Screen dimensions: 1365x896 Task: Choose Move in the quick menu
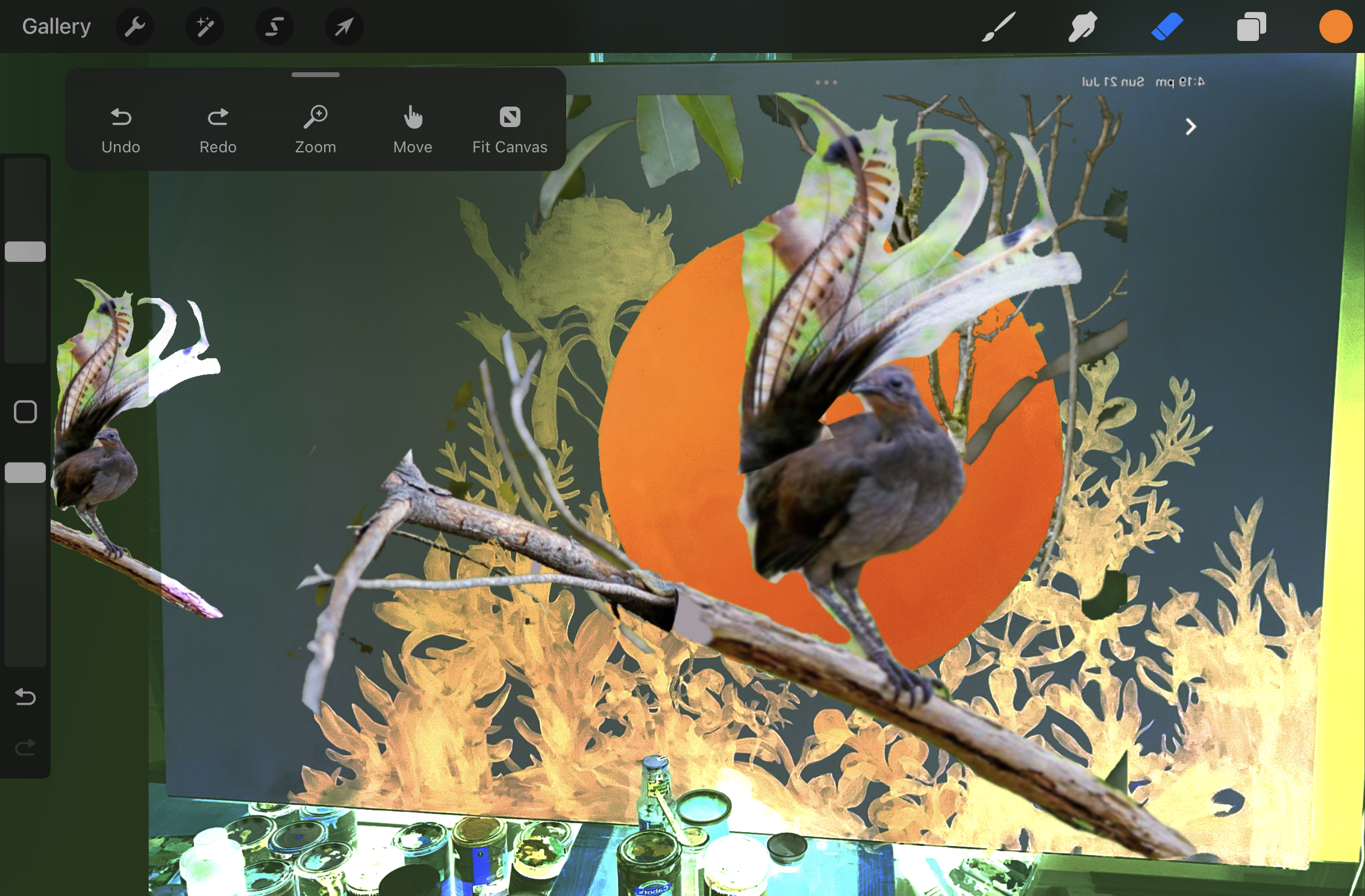point(413,130)
